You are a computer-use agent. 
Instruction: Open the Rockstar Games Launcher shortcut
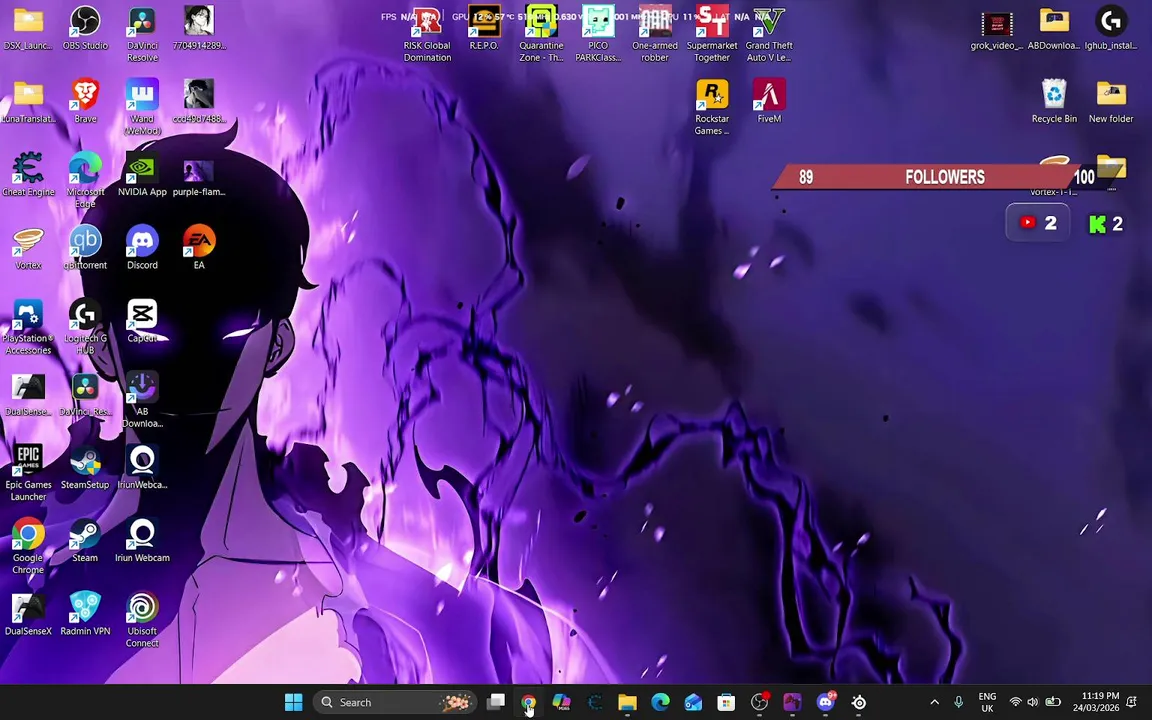(x=712, y=107)
